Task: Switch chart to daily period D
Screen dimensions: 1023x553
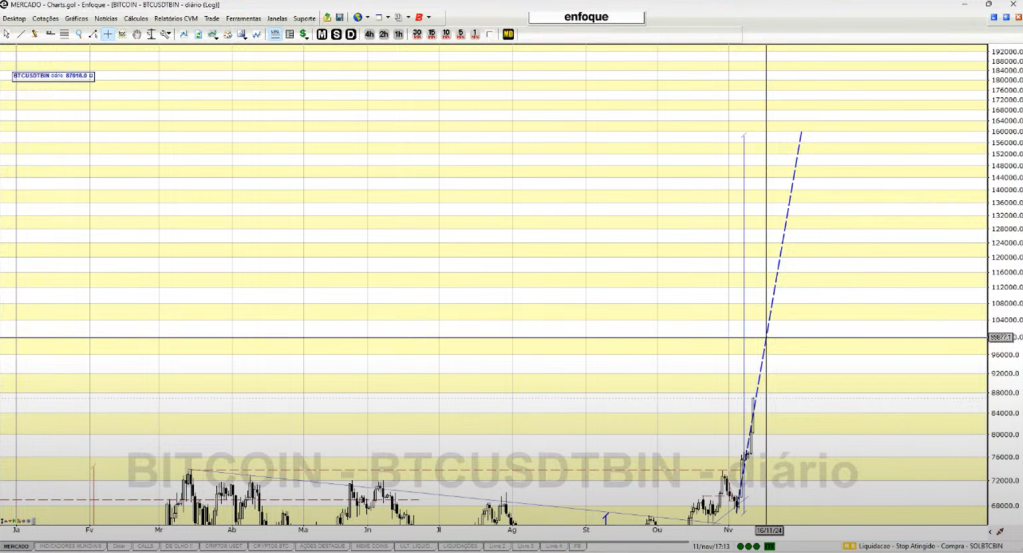Action: (350, 34)
